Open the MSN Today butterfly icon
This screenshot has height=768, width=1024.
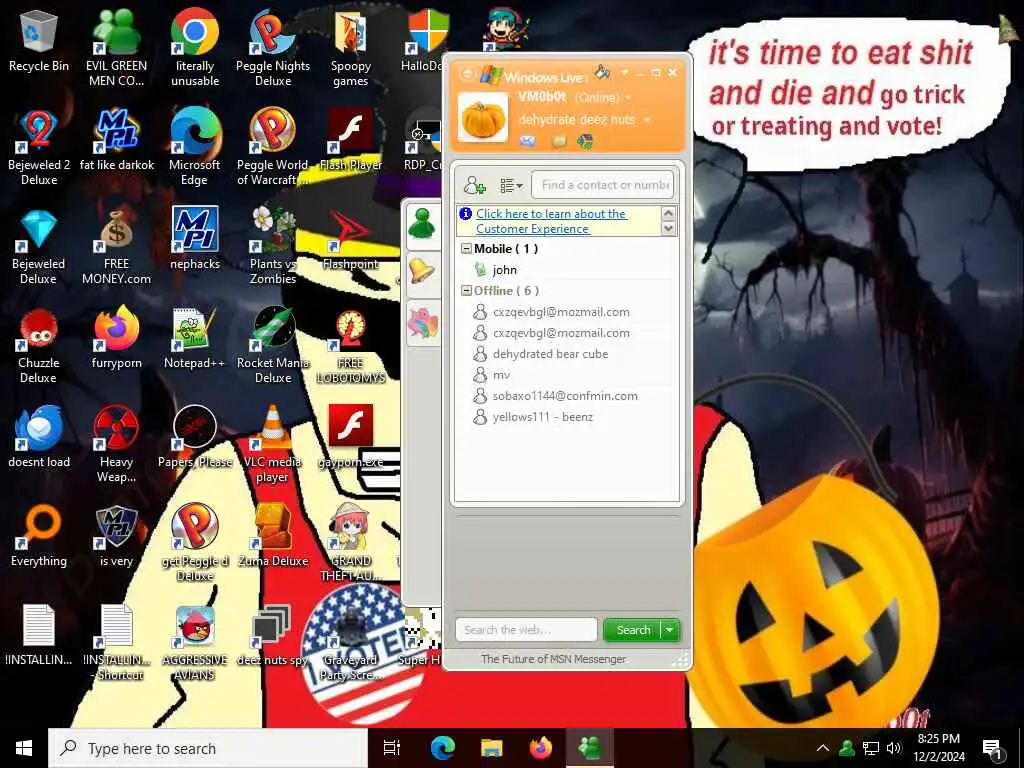click(x=584, y=140)
